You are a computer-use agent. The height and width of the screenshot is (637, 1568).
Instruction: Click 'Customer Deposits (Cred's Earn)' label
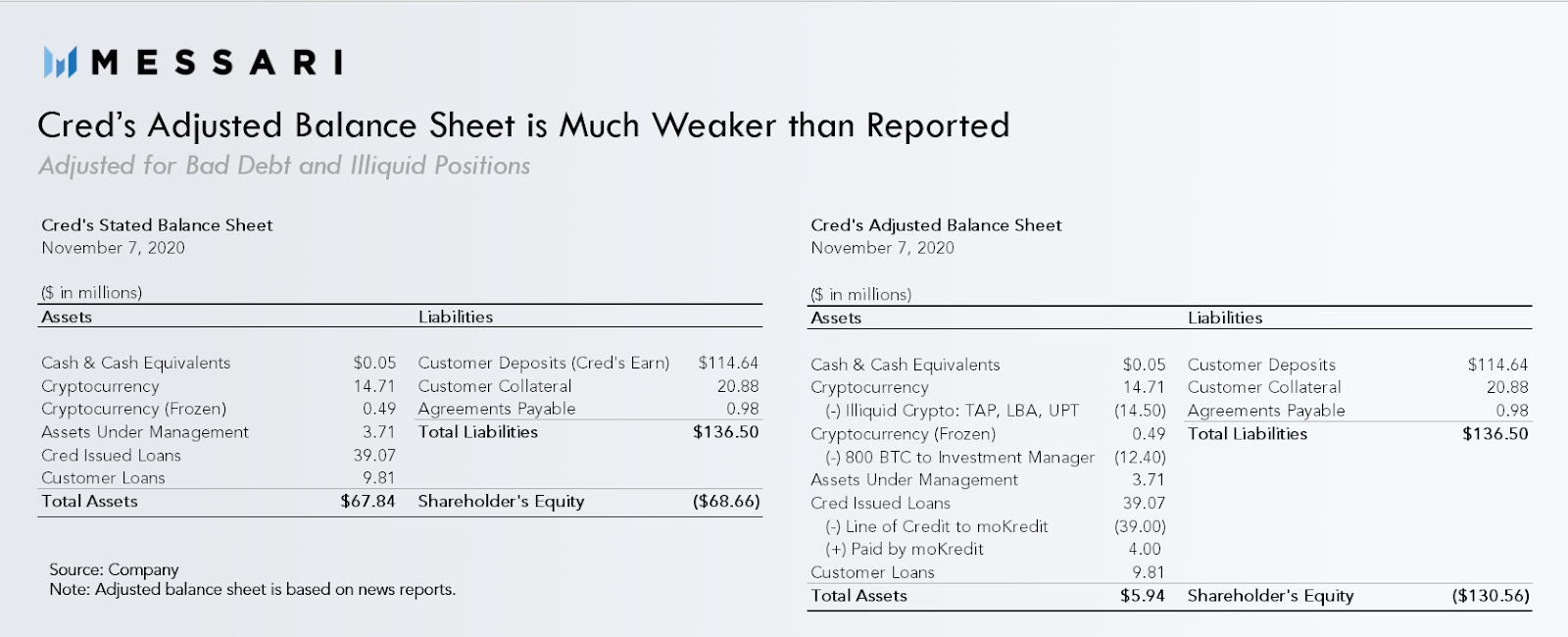point(544,363)
